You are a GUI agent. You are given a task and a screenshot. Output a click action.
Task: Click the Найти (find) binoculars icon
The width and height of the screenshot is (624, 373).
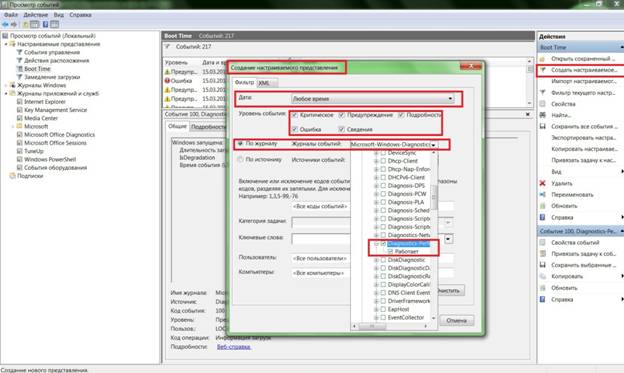[542, 115]
